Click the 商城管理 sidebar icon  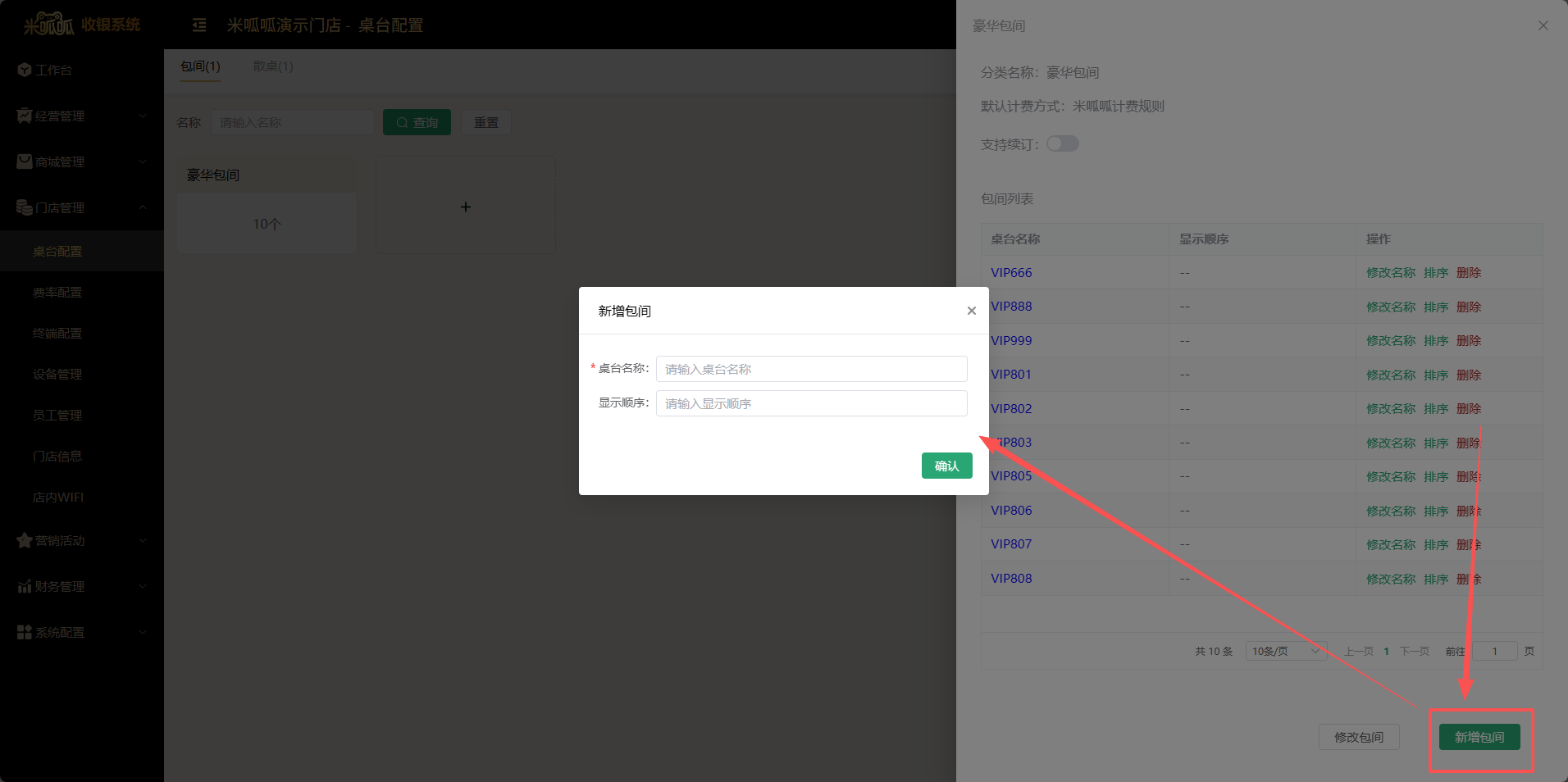point(24,162)
